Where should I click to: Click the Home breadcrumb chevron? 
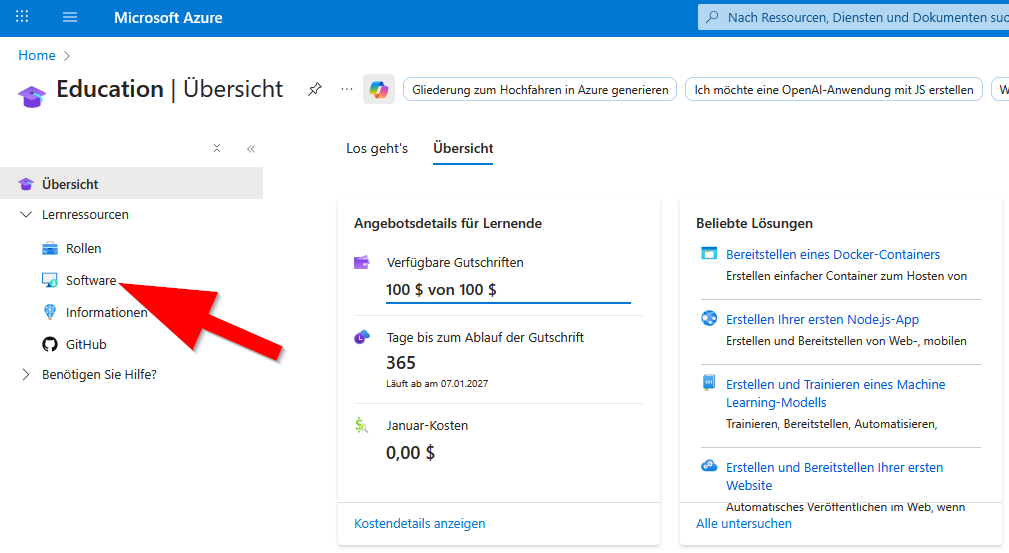click(67, 55)
